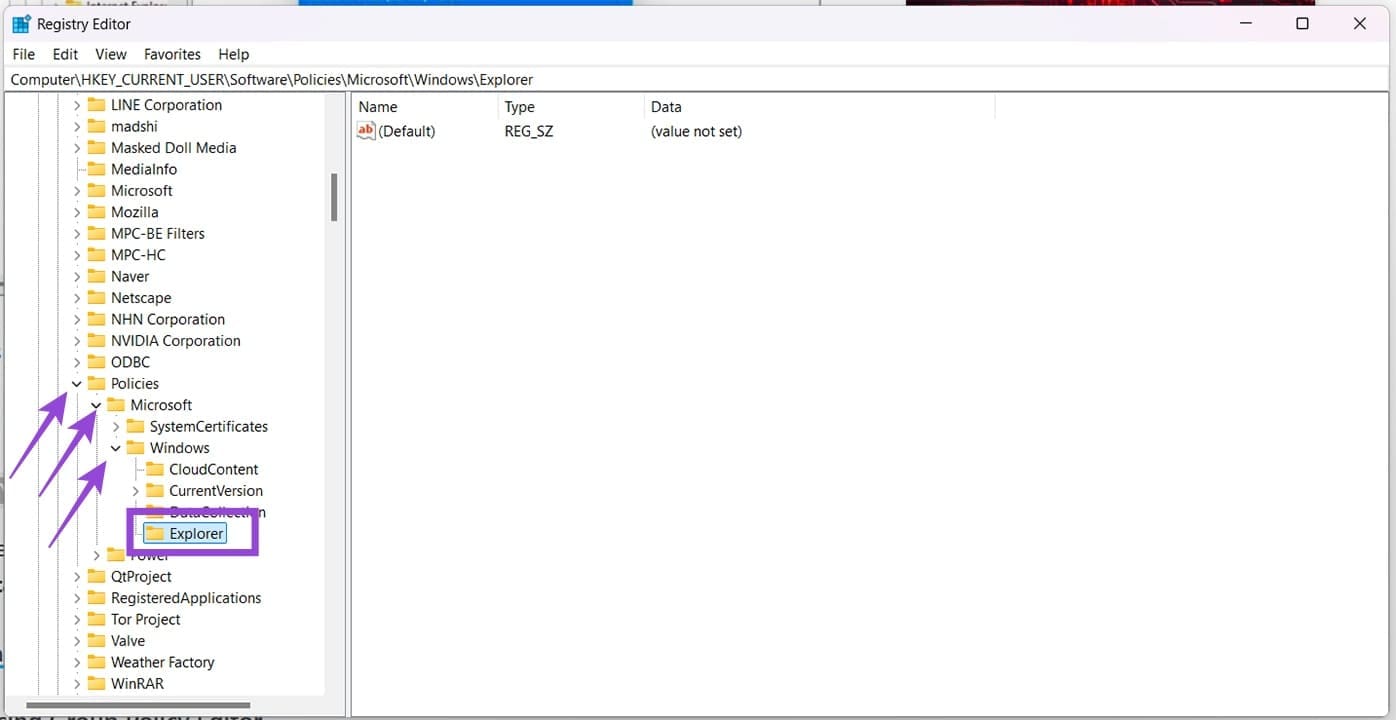Select the ODBC folder icon
This screenshot has height=720, width=1396.
[96, 362]
